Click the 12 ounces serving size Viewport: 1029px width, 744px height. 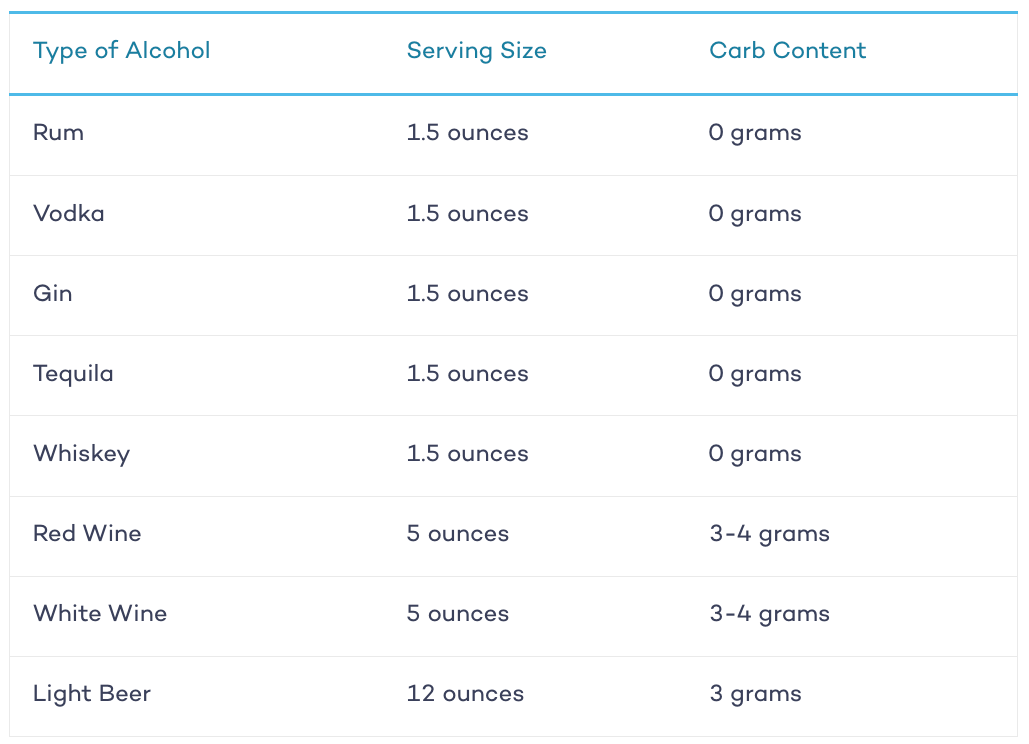click(x=465, y=693)
